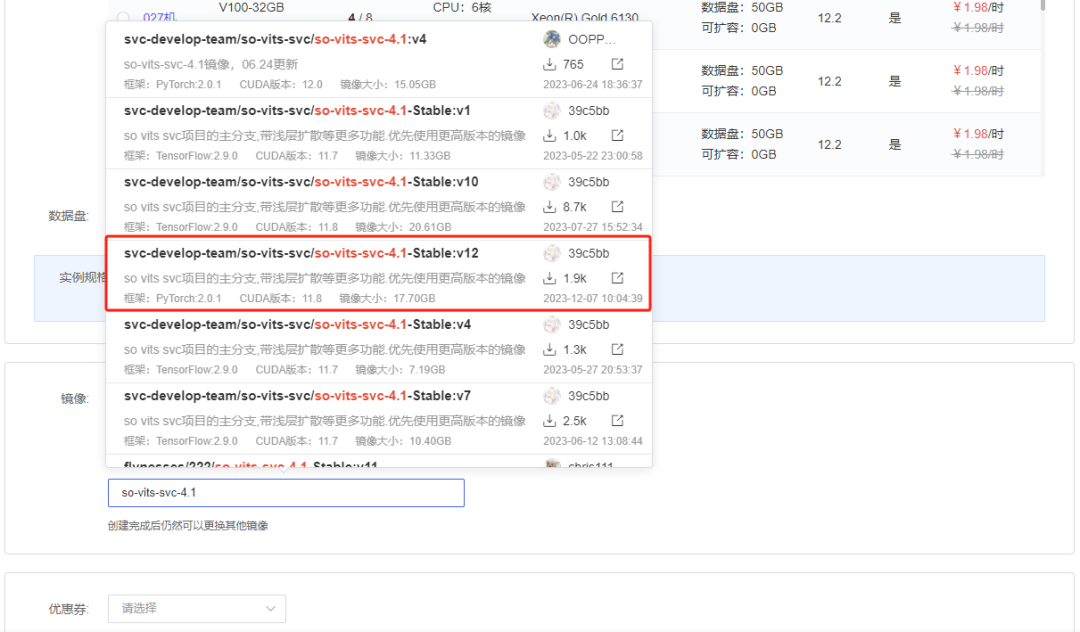
Task: Click OOPP author avatar
Action: 552,39
